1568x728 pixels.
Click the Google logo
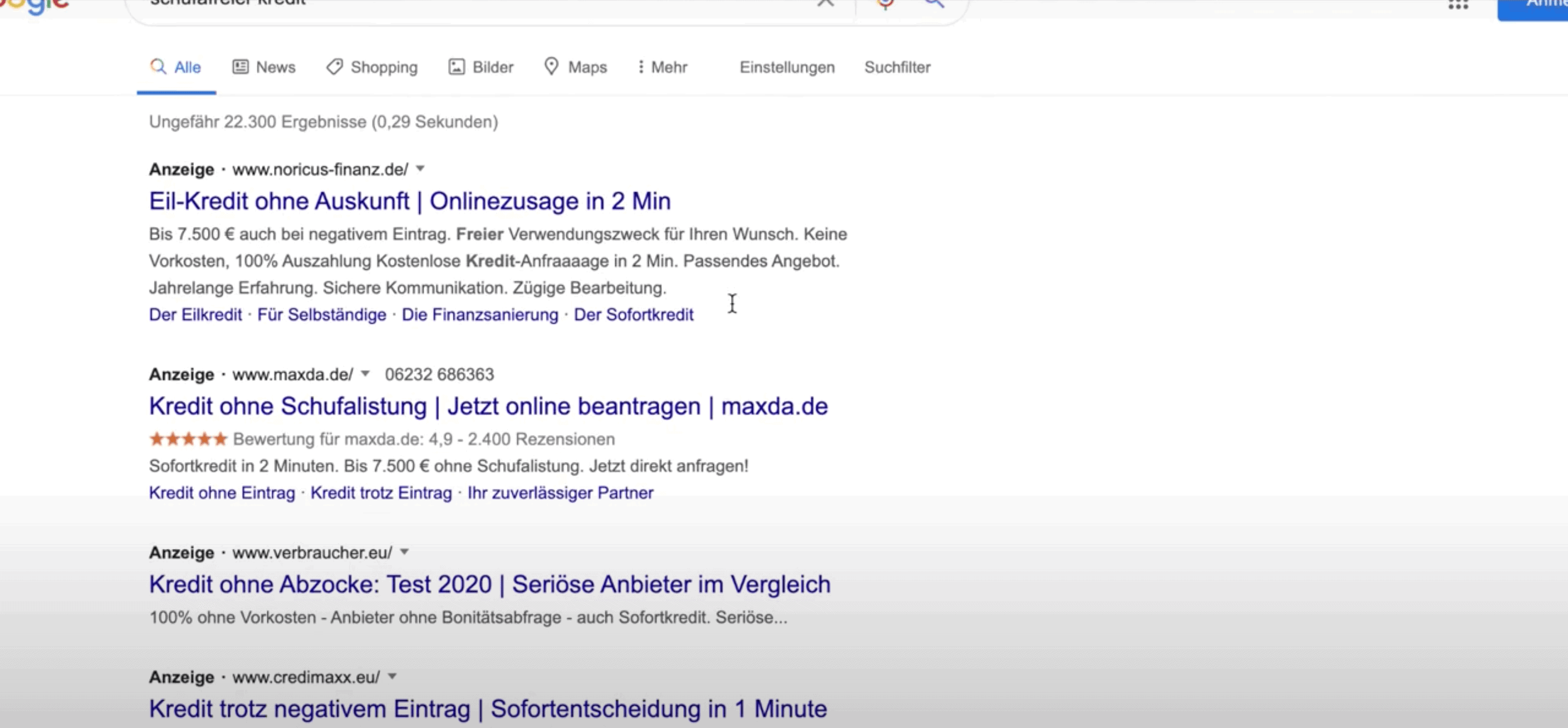pyautogui.click(x=34, y=6)
